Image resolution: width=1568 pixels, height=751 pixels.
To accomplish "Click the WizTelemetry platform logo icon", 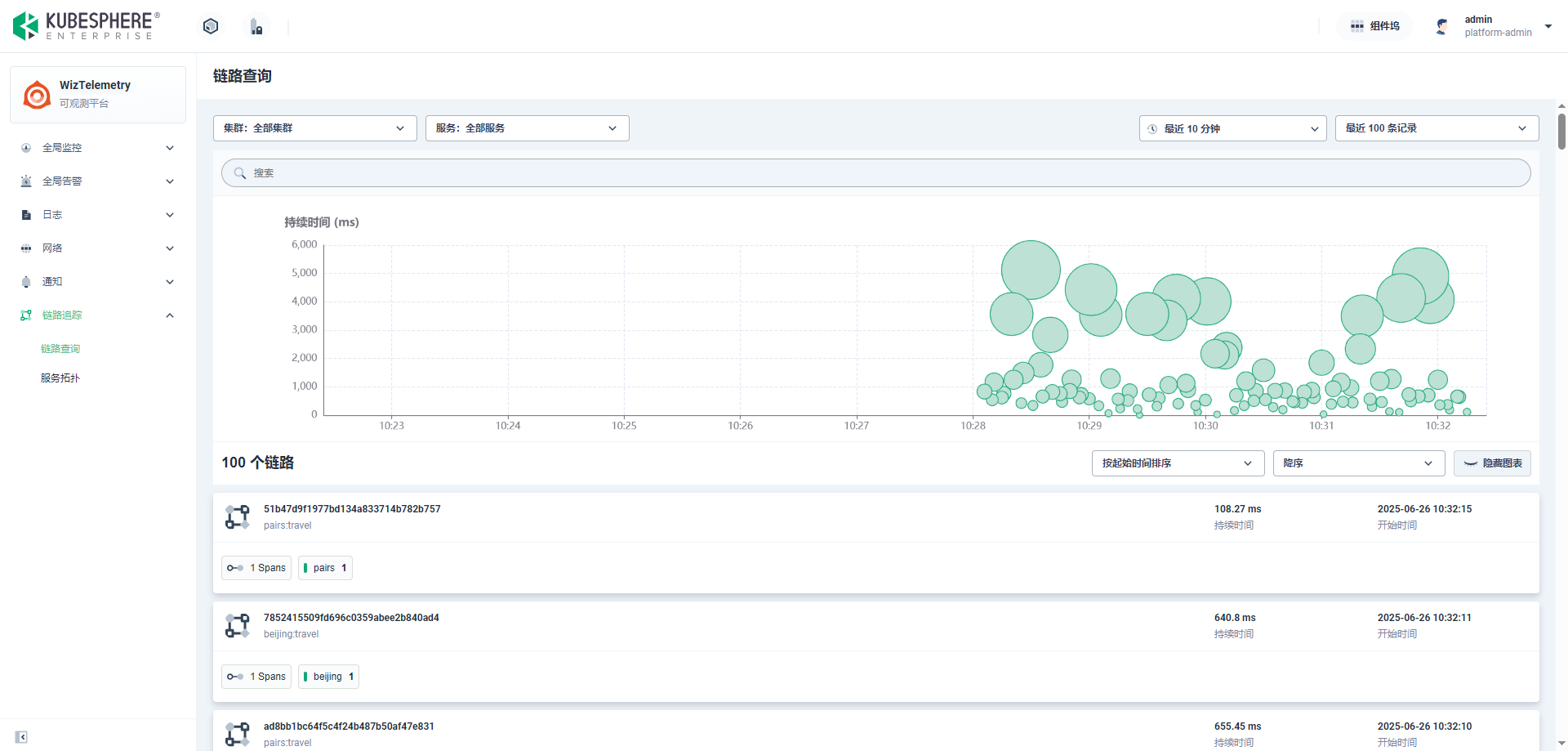I will (x=37, y=95).
